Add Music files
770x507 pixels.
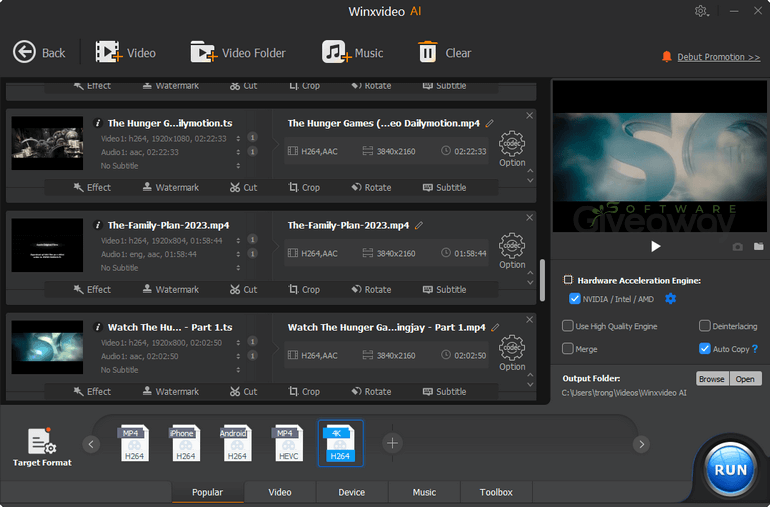353,53
